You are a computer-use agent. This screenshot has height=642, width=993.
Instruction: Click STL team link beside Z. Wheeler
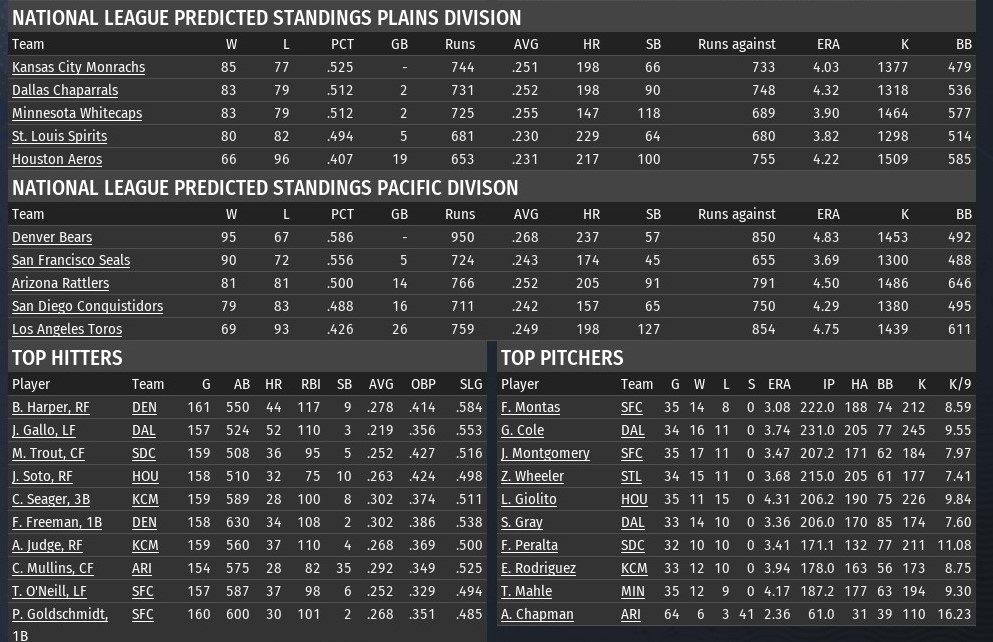[x=632, y=476]
